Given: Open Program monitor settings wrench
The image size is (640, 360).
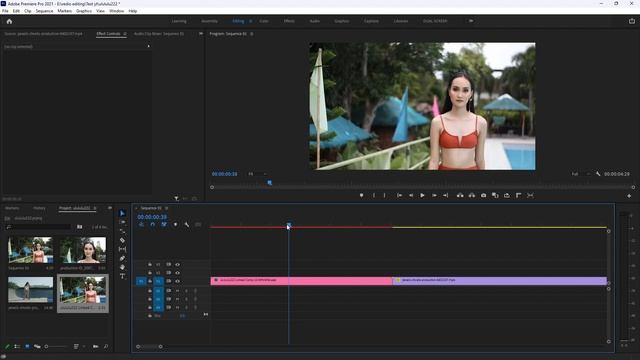Looking at the screenshot, I should coord(598,174).
